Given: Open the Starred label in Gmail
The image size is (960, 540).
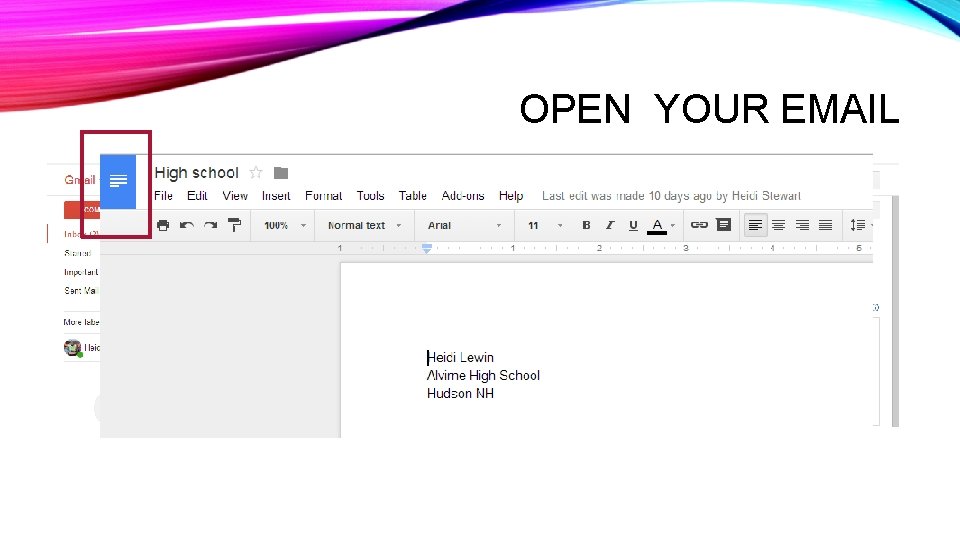Looking at the screenshot, I should [78, 253].
